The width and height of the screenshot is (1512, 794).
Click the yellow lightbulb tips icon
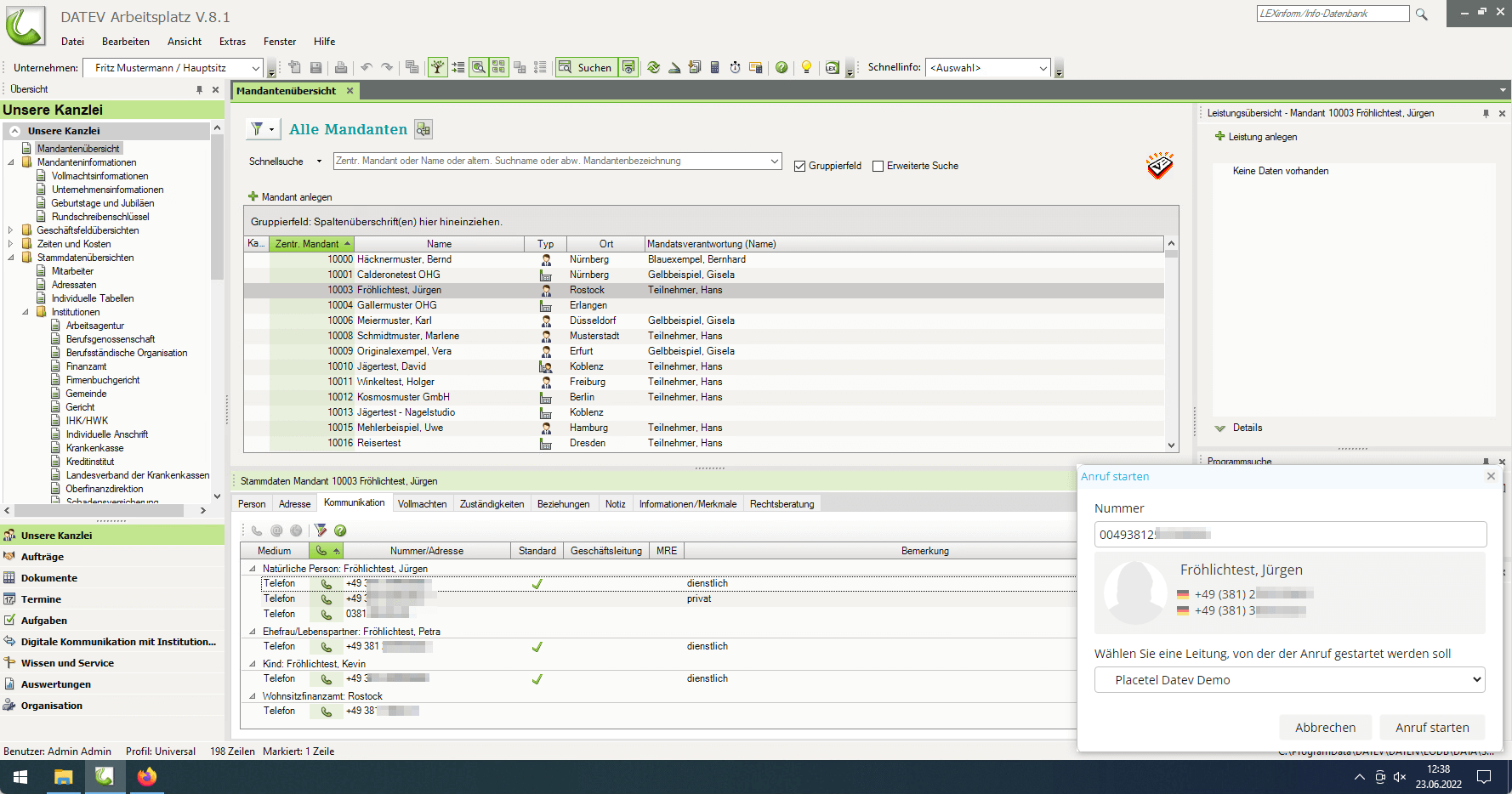[807, 67]
